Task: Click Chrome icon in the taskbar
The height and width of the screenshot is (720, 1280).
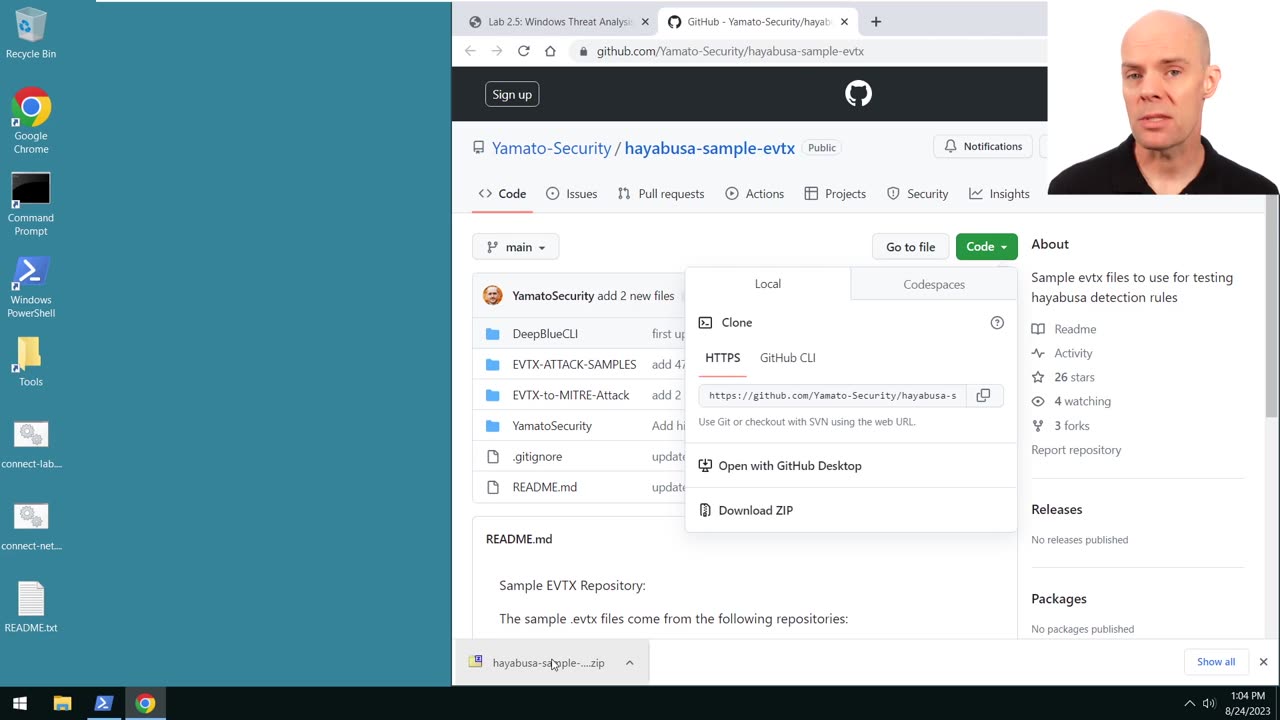Action: 145,704
